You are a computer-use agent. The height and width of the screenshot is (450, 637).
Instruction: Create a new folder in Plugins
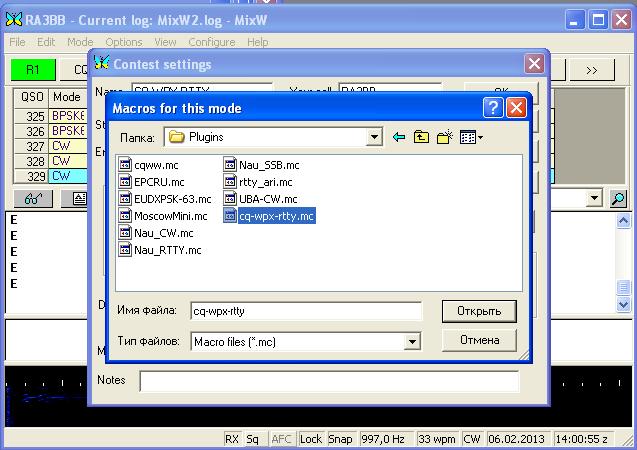coord(444,137)
